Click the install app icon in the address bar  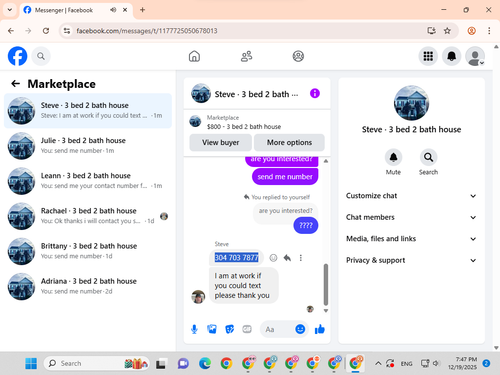pyautogui.click(x=431, y=31)
